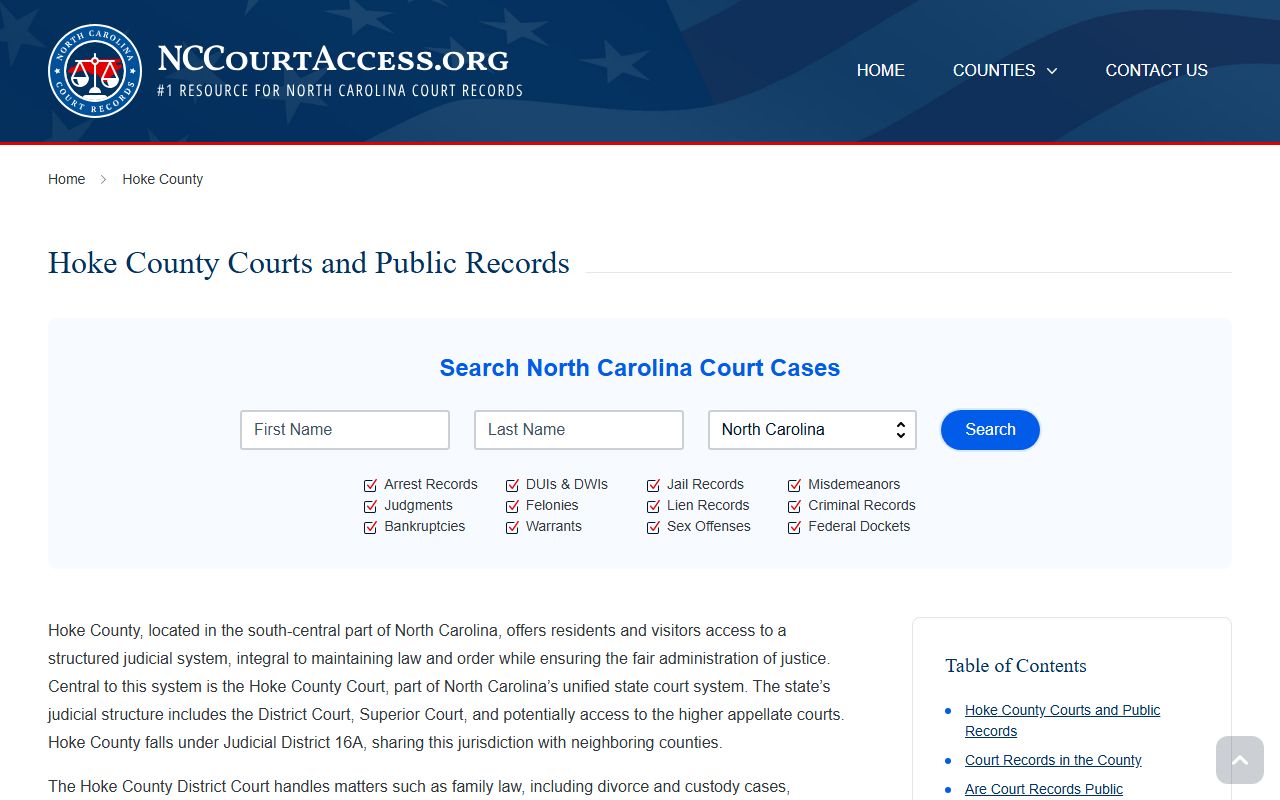Screen dimensions: 1280x800
Task: Open the Contact Us navigation item
Action: coord(1156,70)
